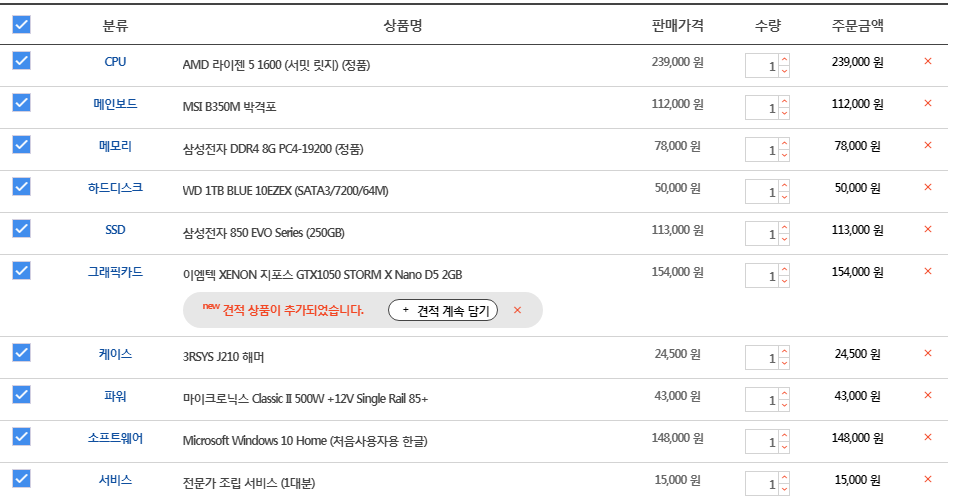Delete the MSI B350M 박격포 row with red X

[x=928, y=103]
